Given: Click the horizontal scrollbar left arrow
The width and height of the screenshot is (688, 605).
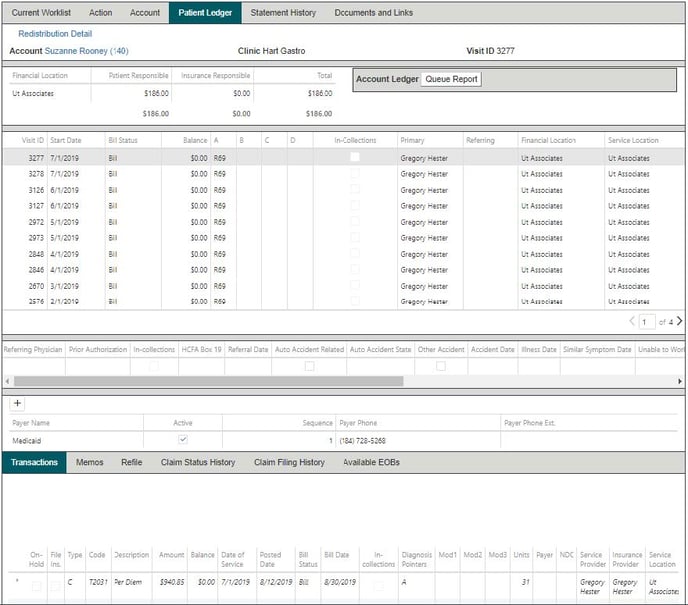Looking at the screenshot, I should (x=6, y=381).
